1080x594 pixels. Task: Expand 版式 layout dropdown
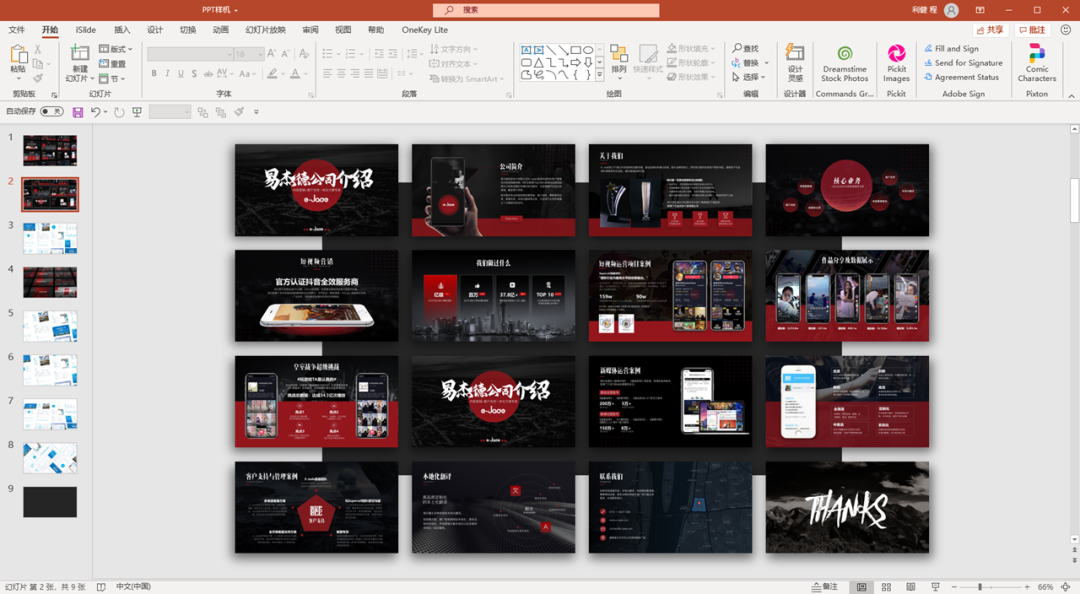[116, 49]
